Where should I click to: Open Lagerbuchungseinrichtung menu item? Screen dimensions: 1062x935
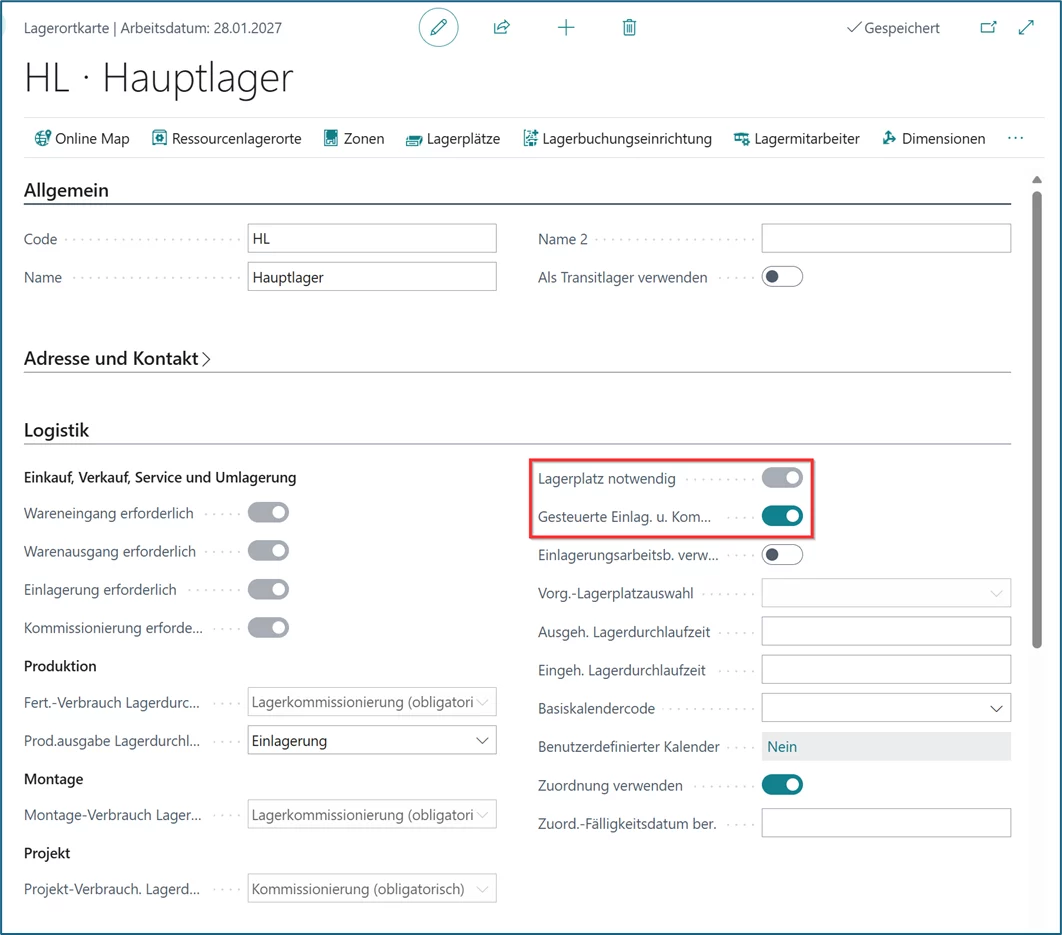click(x=617, y=139)
